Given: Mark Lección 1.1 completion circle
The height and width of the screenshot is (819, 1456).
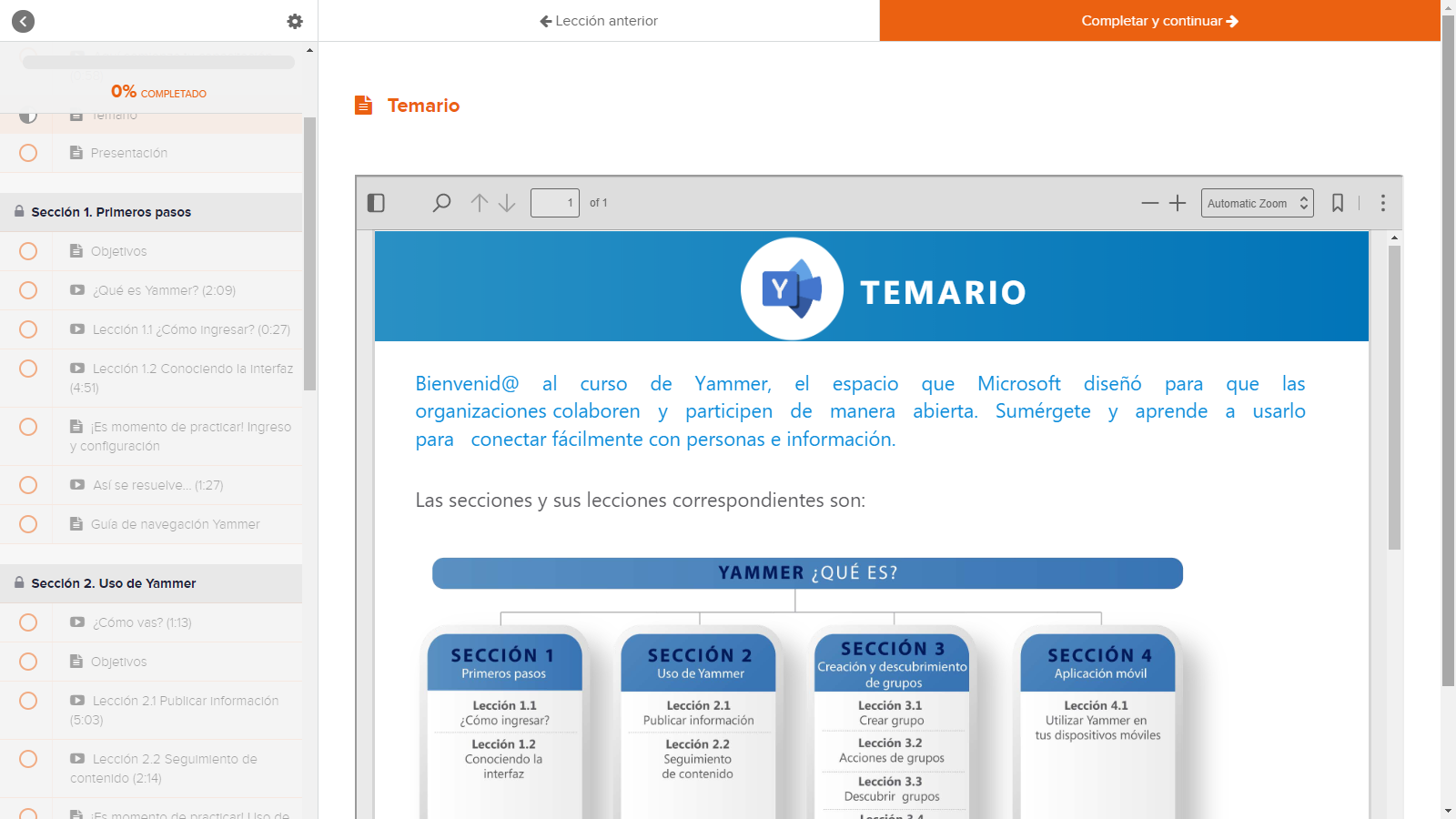Looking at the screenshot, I should 28,329.
